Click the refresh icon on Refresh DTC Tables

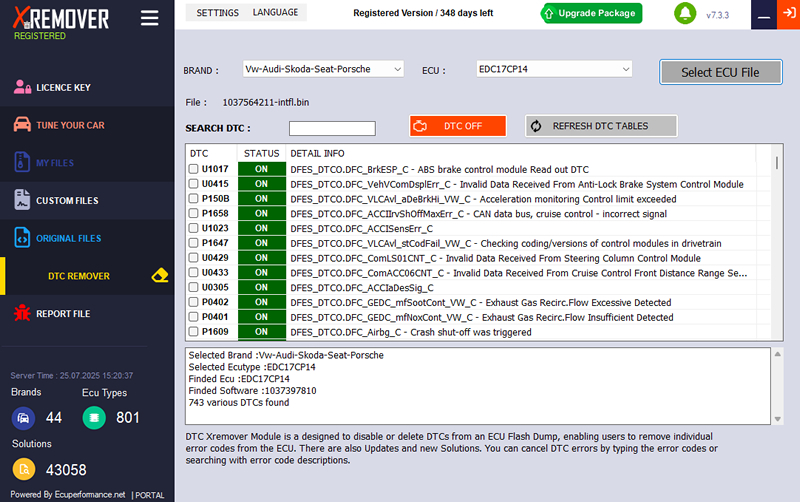pyautogui.click(x=536, y=126)
